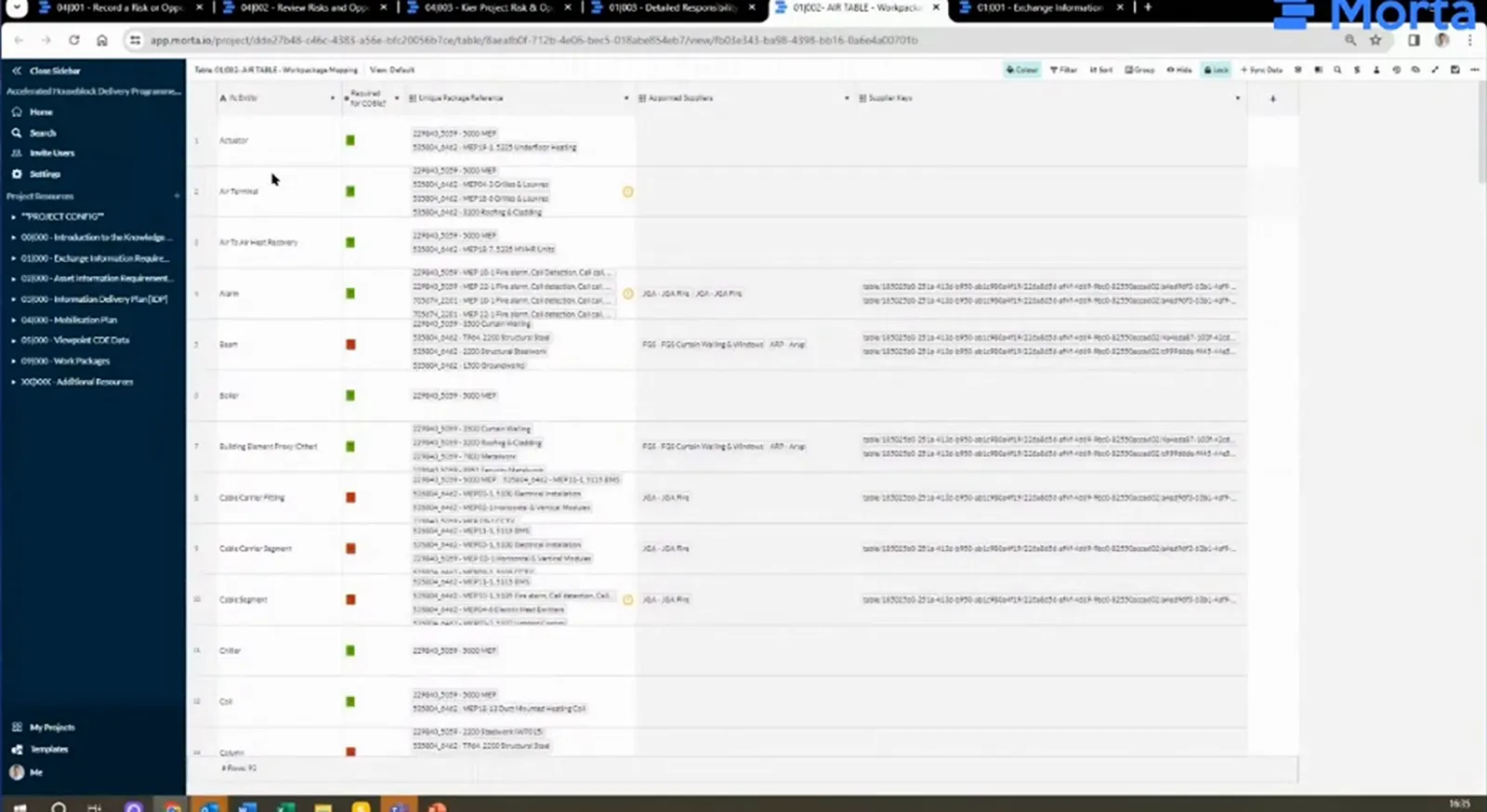Image resolution: width=1487 pixels, height=812 pixels.
Task: Click the expand fullscreen arrows icon
Action: pyautogui.click(x=1435, y=70)
